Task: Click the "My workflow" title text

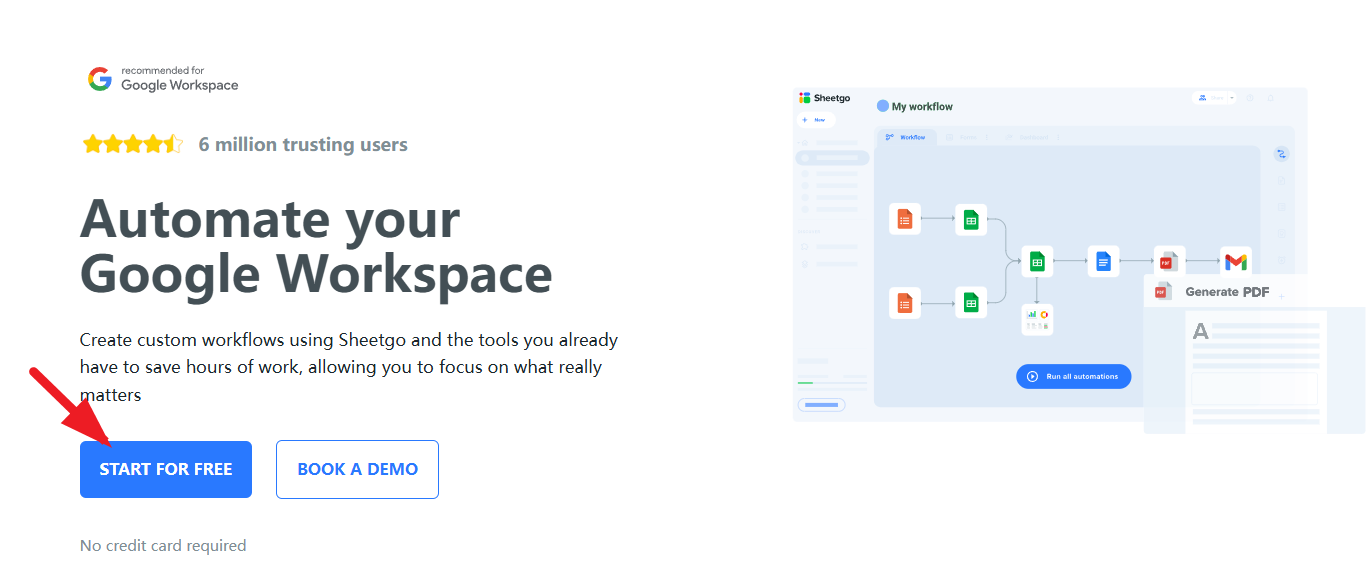Action: (922, 106)
